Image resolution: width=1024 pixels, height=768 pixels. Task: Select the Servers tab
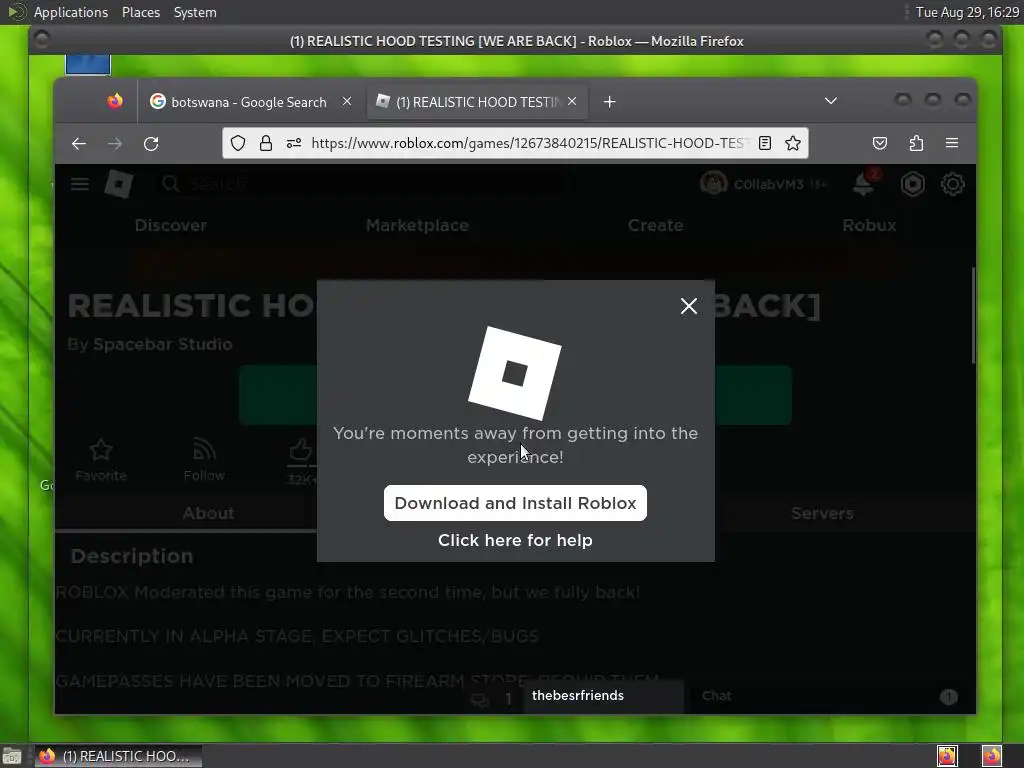[x=822, y=513]
